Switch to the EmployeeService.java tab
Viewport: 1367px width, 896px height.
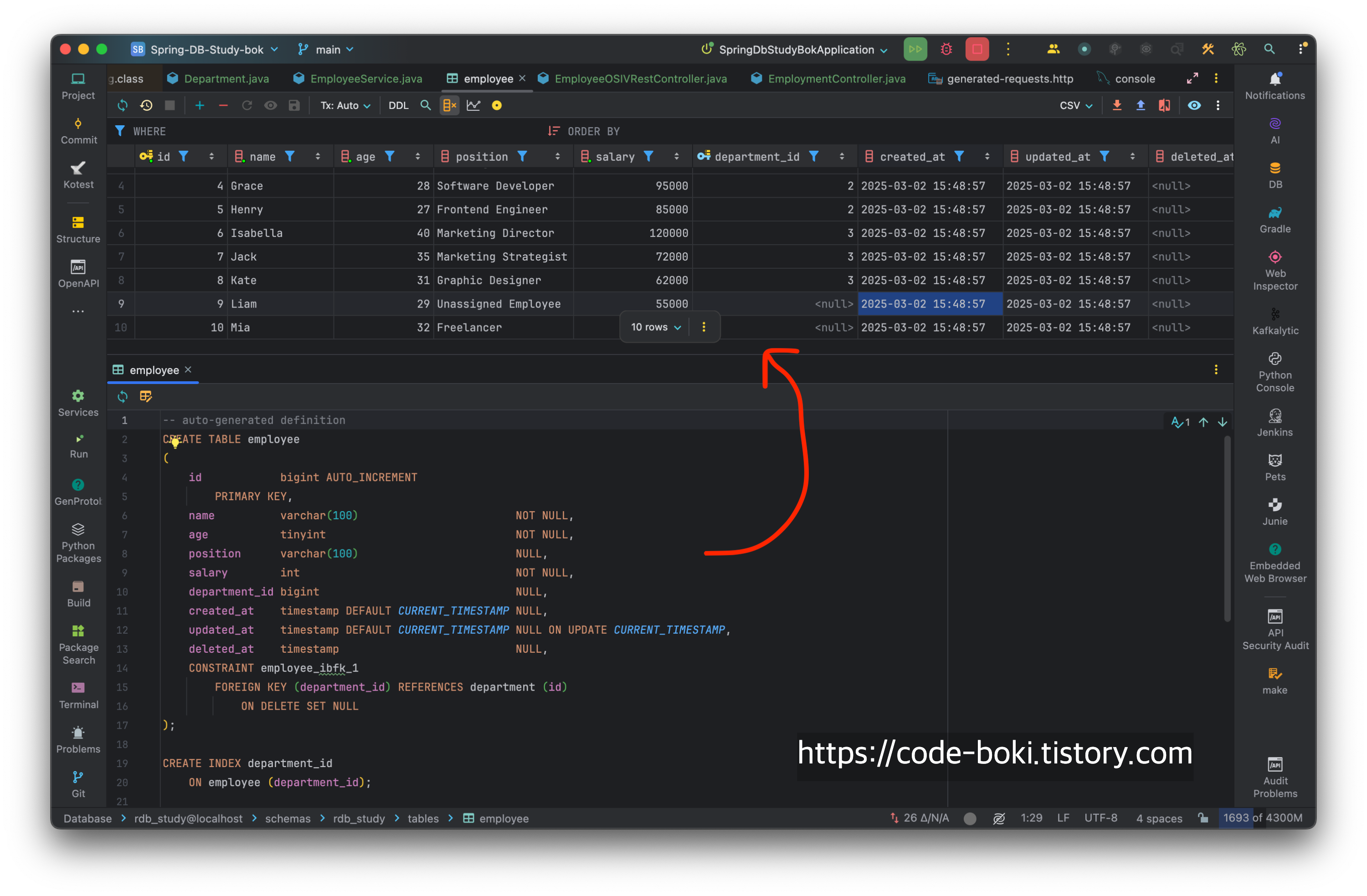click(x=365, y=79)
